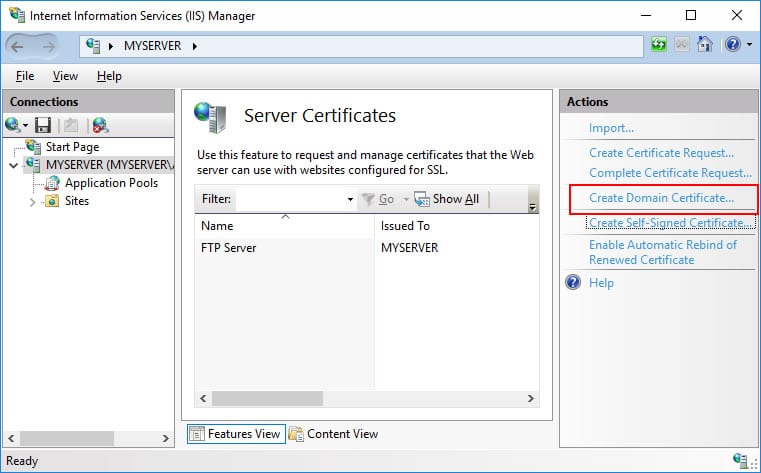Click the Home icon in the toolbar
This screenshot has height=473, width=761.
pos(704,45)
